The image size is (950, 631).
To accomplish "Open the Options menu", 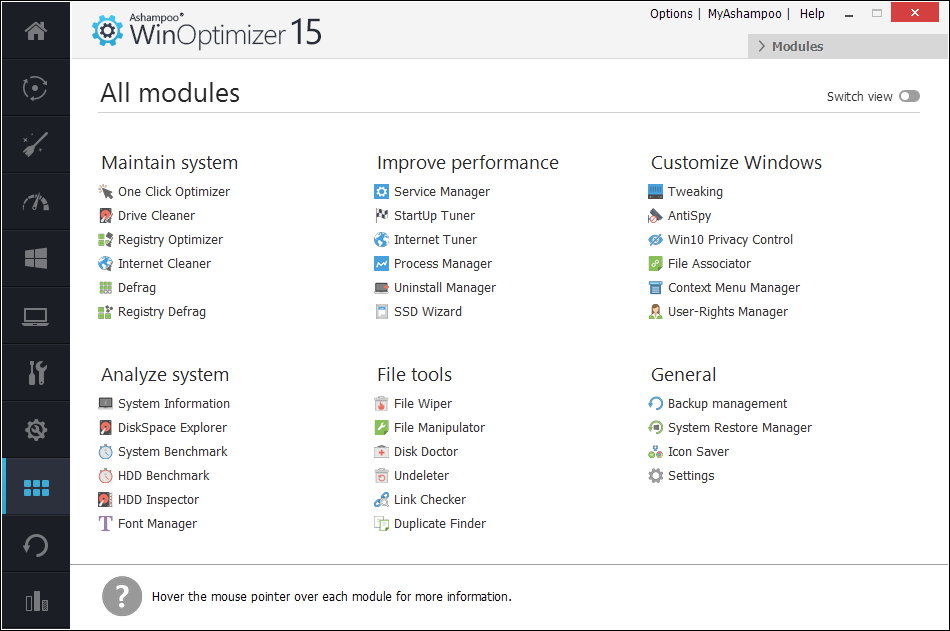I will coord(671,14).
